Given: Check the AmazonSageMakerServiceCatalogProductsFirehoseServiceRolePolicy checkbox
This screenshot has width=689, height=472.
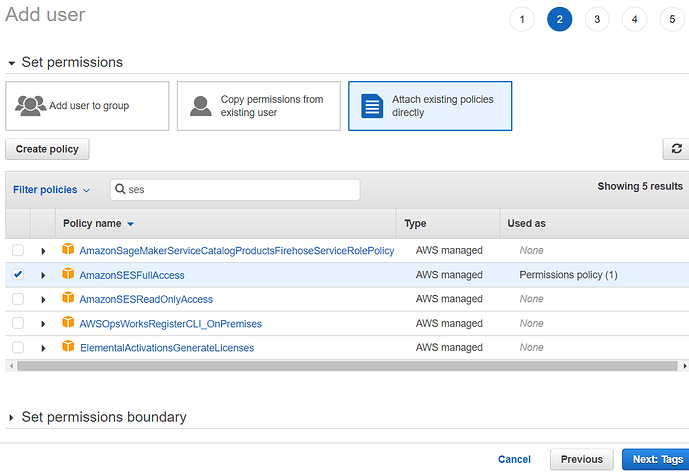Looking at the screenshot, I should pyautogui.click(x=18, y=250).
